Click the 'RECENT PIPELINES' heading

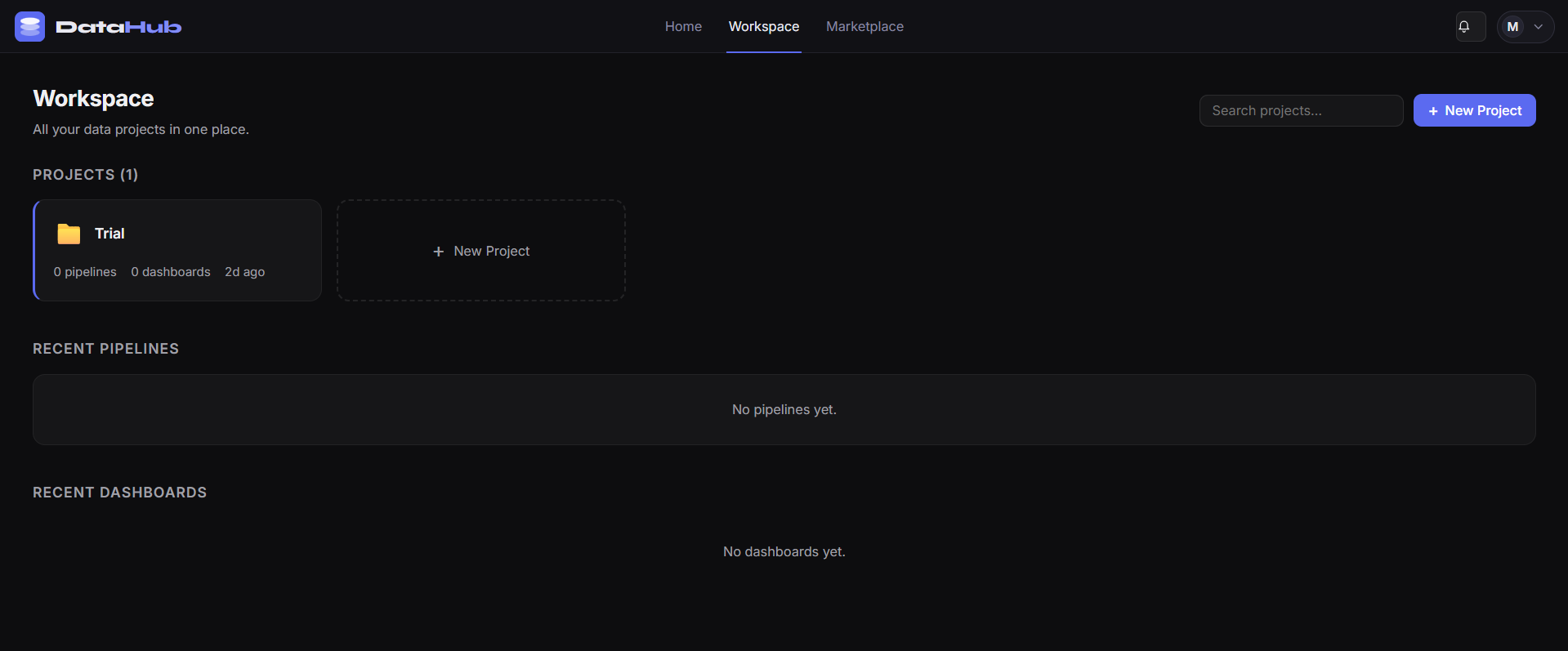pos(105,349)
